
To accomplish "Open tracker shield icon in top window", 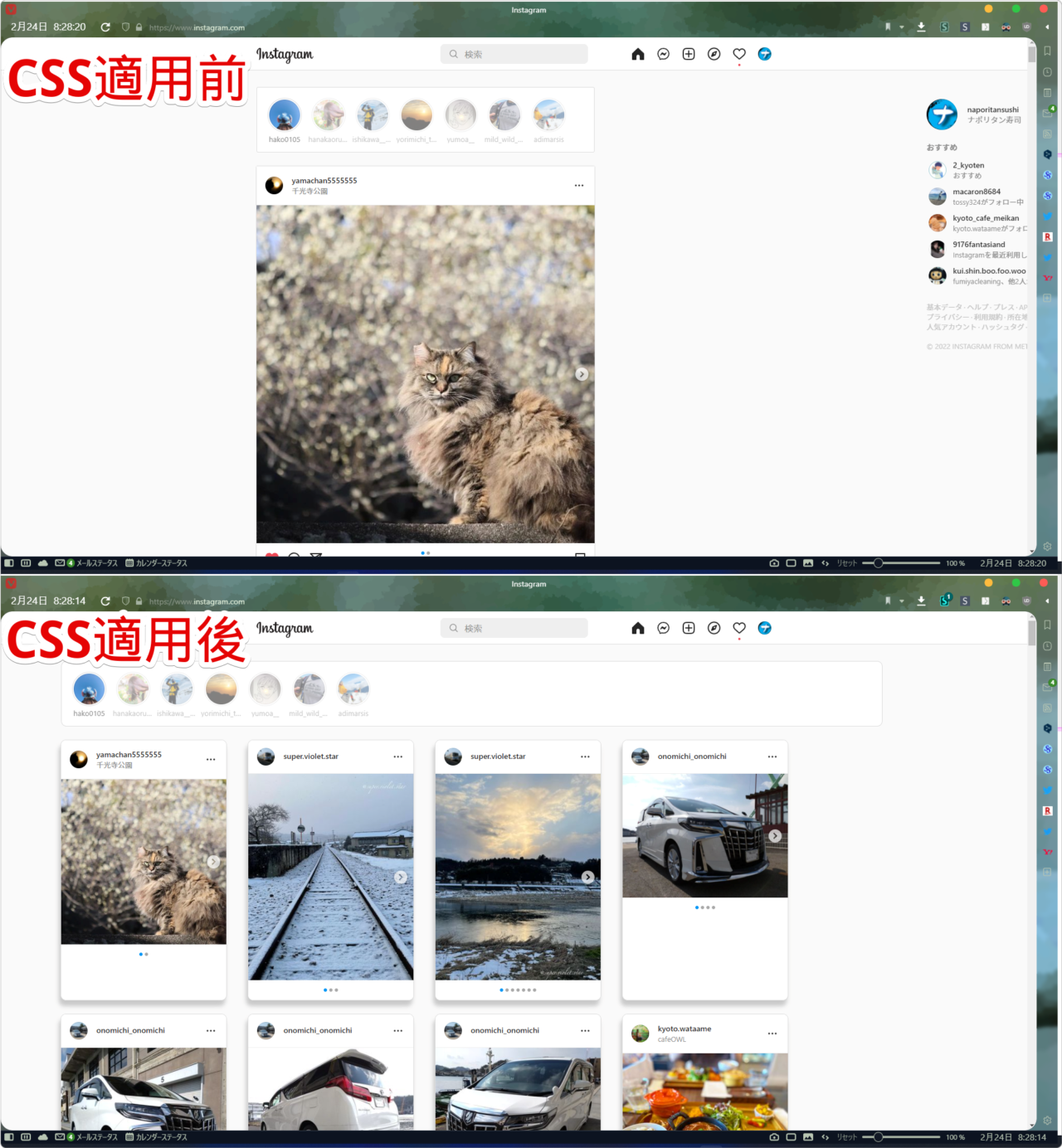I will click(x=125, y=27).
